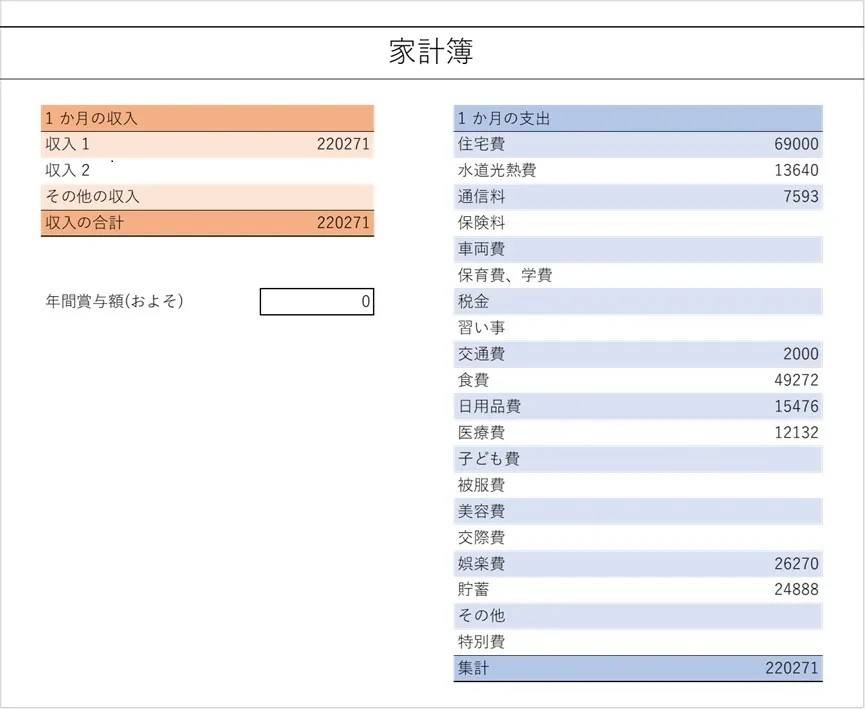Viewport: 865px width, 709px height.
Task: Select the その他 expense row label
Action: (x=481, y=615)
